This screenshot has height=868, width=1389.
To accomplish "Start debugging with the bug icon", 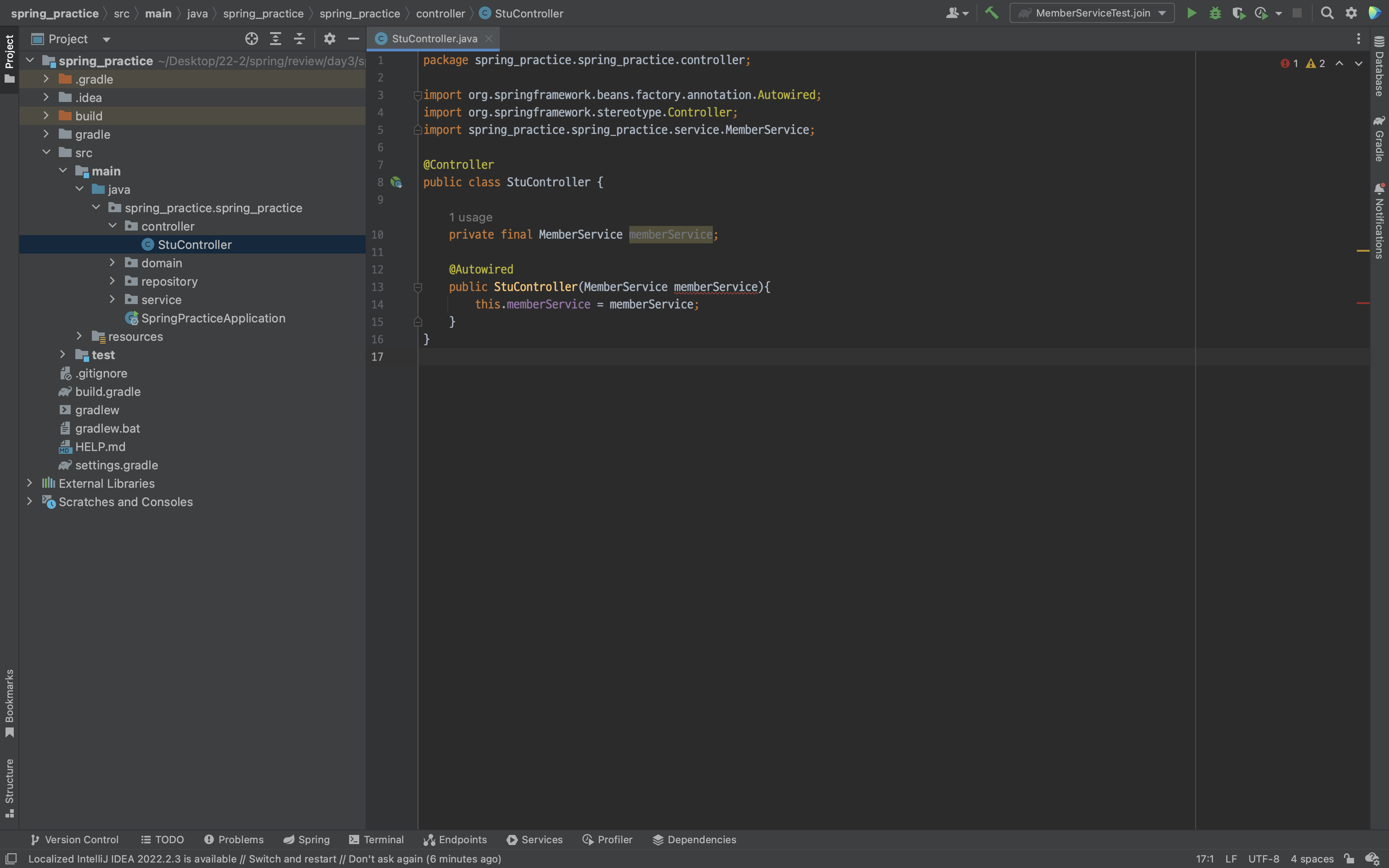I will click(x=1214, y=13).
